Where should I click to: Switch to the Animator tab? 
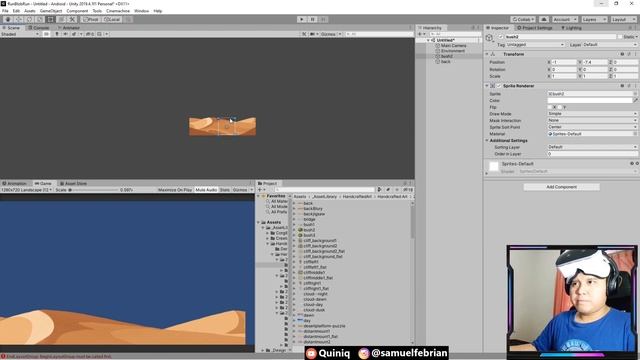coord(69,28)
